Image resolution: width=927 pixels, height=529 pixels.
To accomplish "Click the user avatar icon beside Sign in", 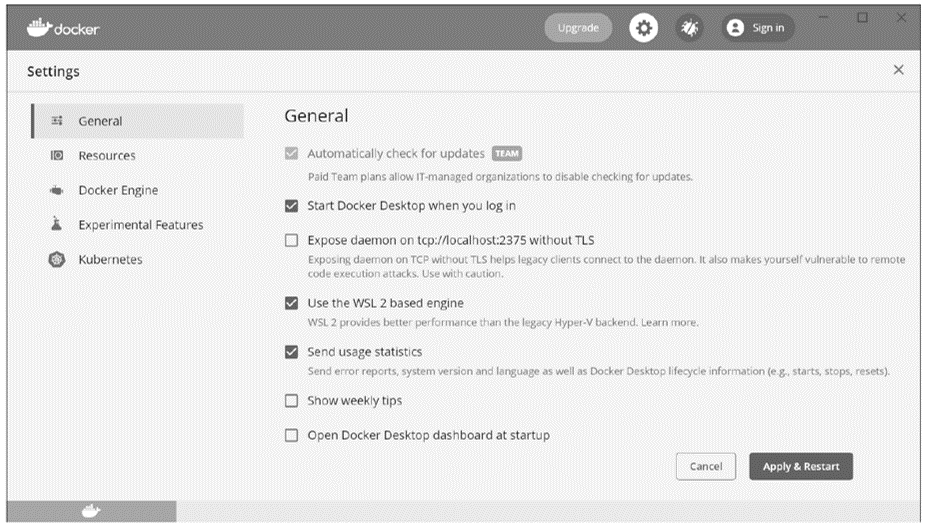I will (x=735, y=28).
